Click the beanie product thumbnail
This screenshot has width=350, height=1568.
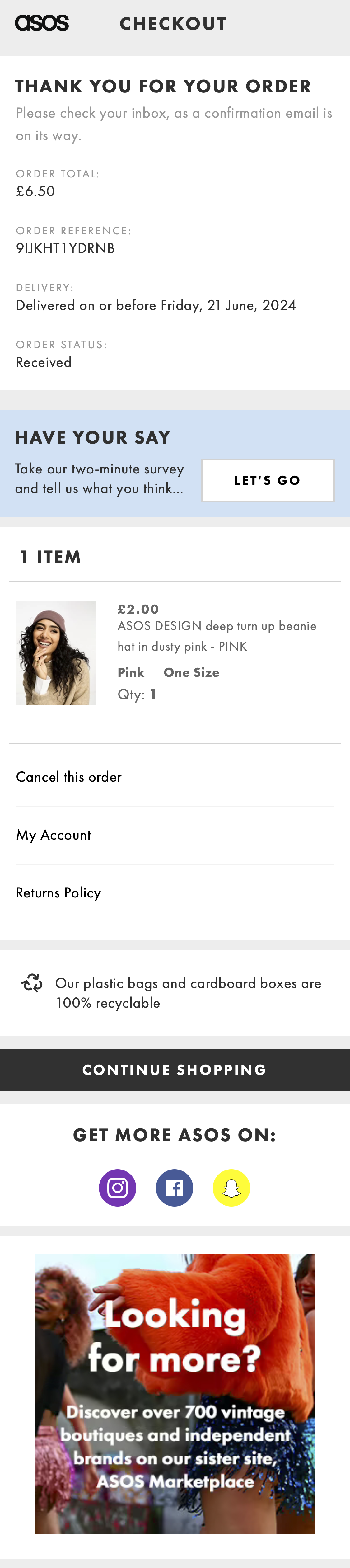tap(56, 653)
